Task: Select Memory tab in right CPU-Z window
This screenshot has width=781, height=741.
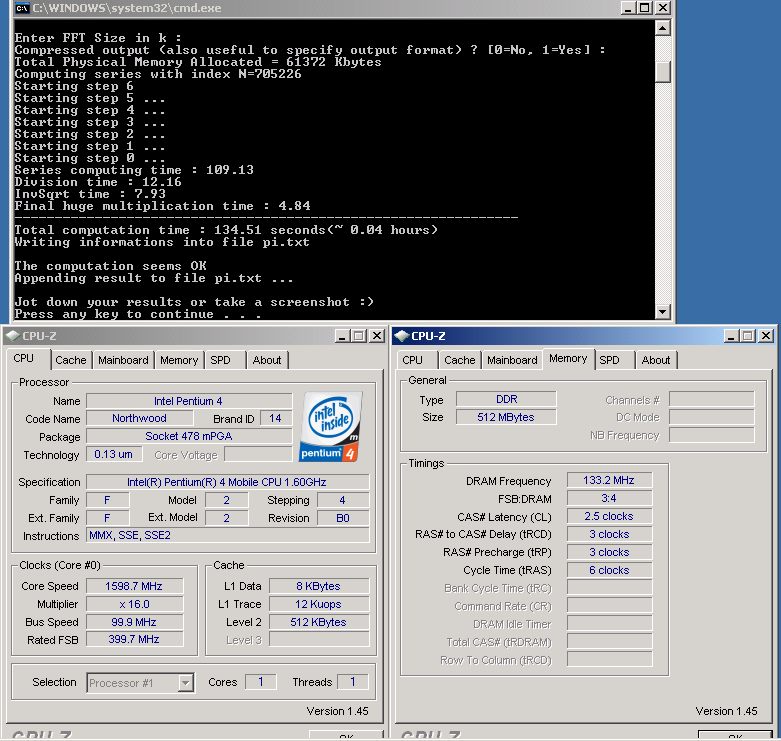Action: click(568, 359)
